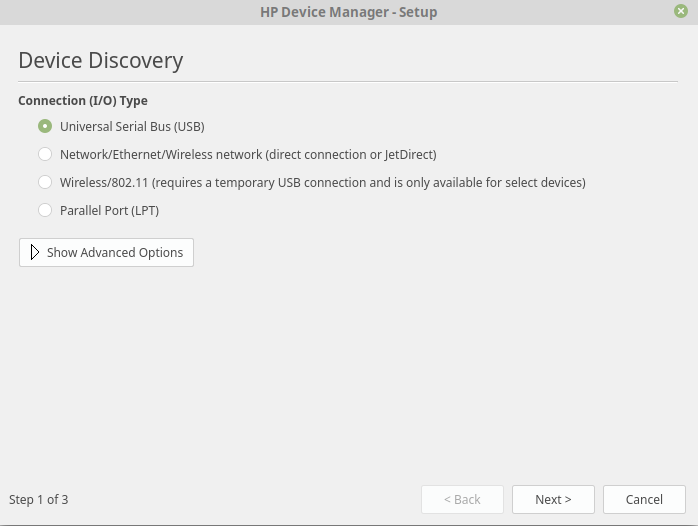This screenshot has width=698, height=526.
Task: Click the Next > button
Action: pyautogui.click(x=553, y=499)
